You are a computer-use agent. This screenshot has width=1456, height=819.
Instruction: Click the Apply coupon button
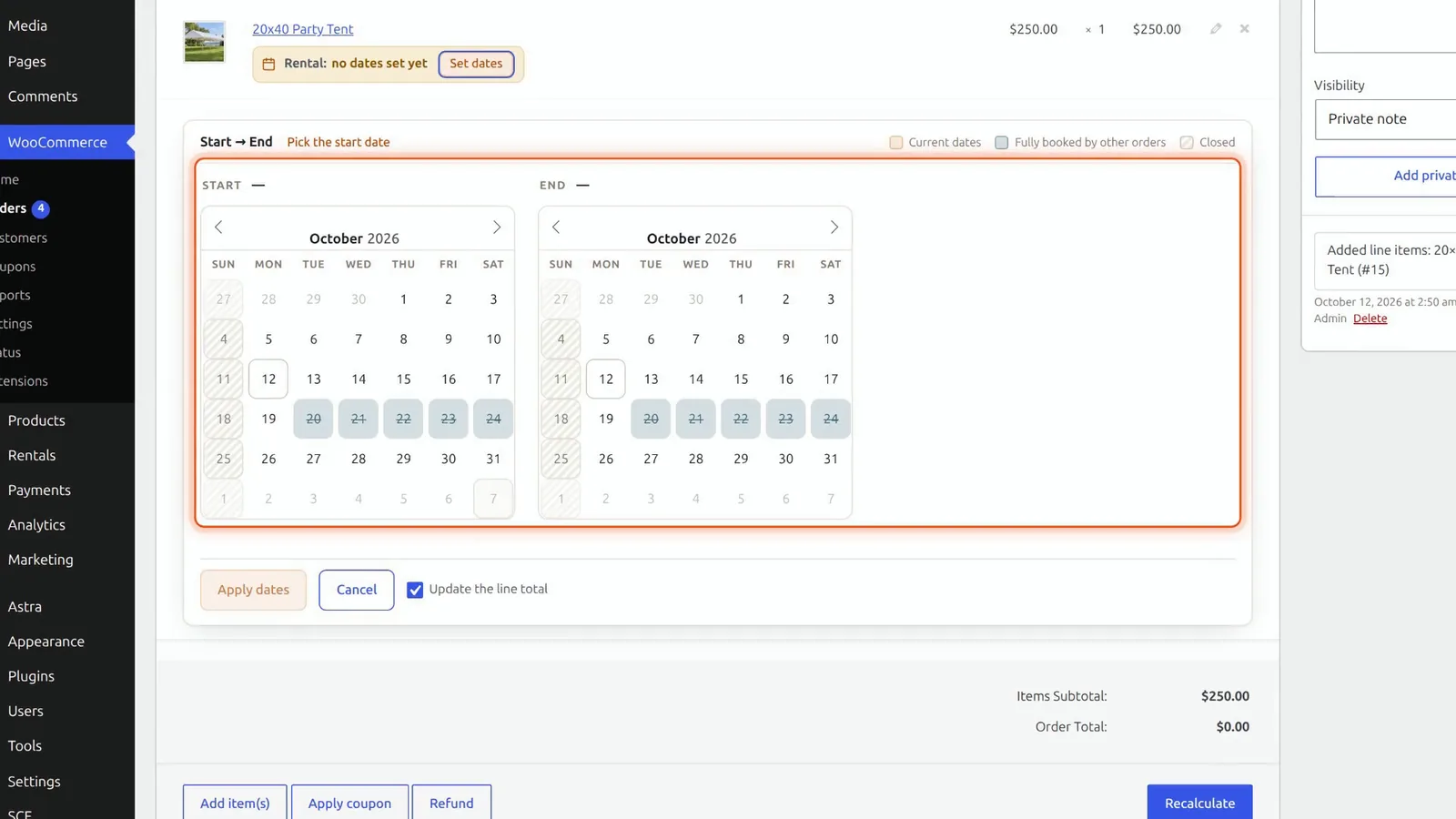point(349,803)
